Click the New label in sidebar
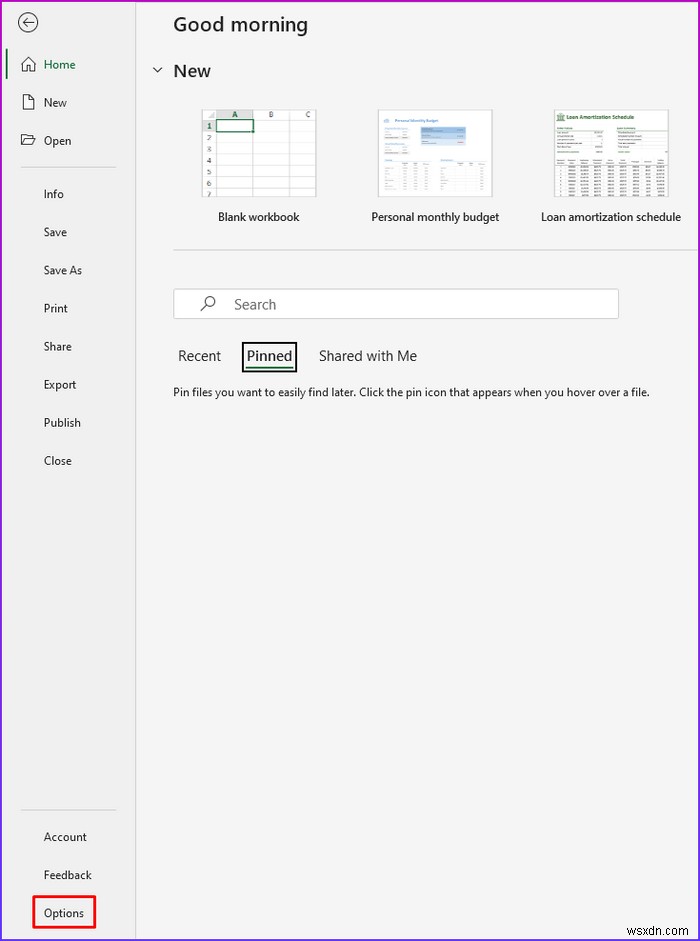700x941 pixels. click(55, 103)
